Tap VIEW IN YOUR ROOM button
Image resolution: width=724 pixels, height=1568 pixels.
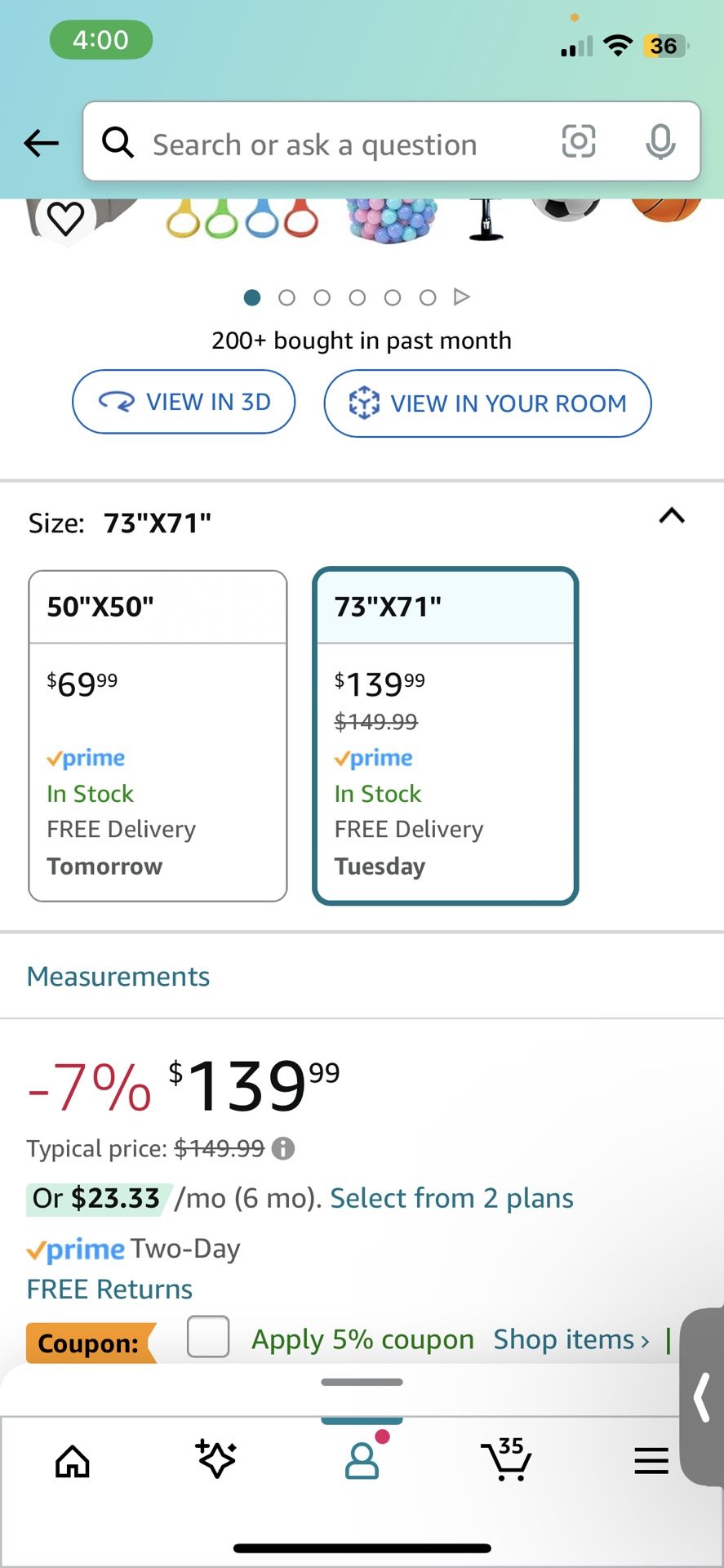[x=487, y=403]
